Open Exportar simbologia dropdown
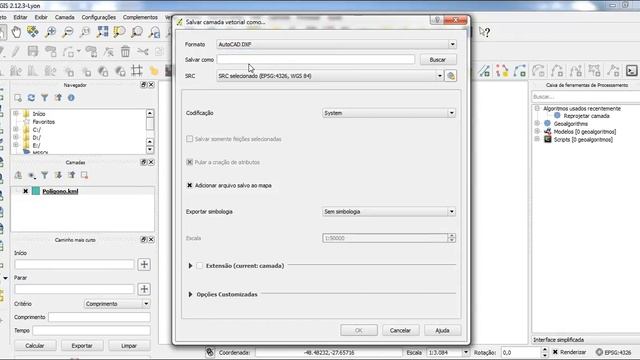The image size is (640, 360). [x=389, y=212]
